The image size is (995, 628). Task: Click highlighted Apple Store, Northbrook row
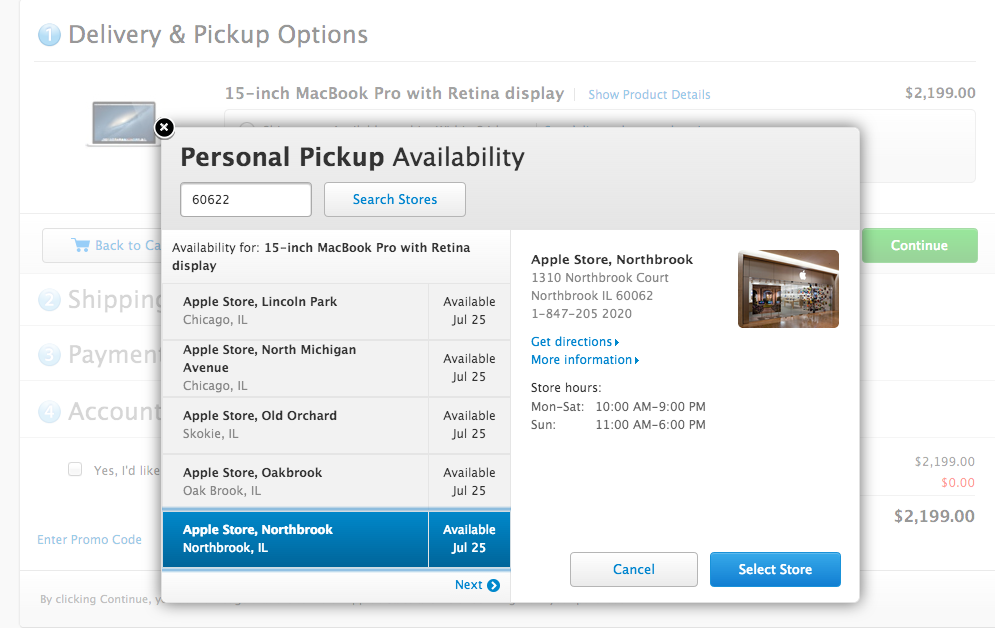click(x=295, y=539)
